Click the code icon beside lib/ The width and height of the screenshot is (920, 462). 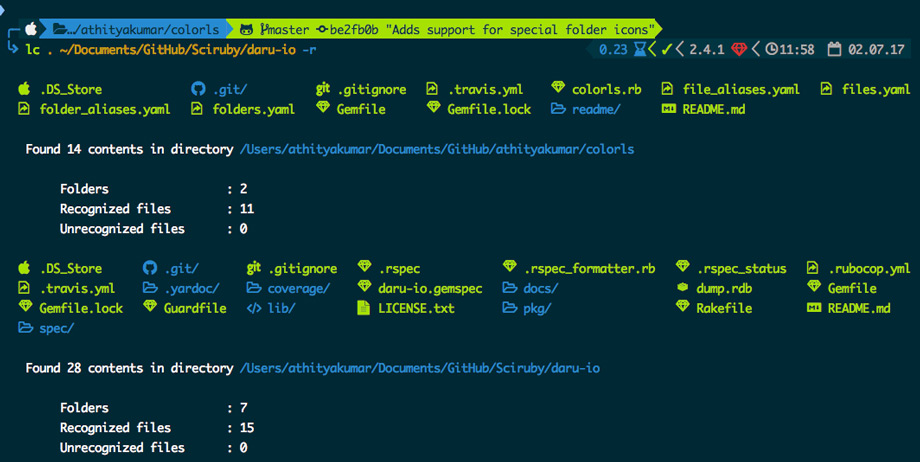point(254,308)
